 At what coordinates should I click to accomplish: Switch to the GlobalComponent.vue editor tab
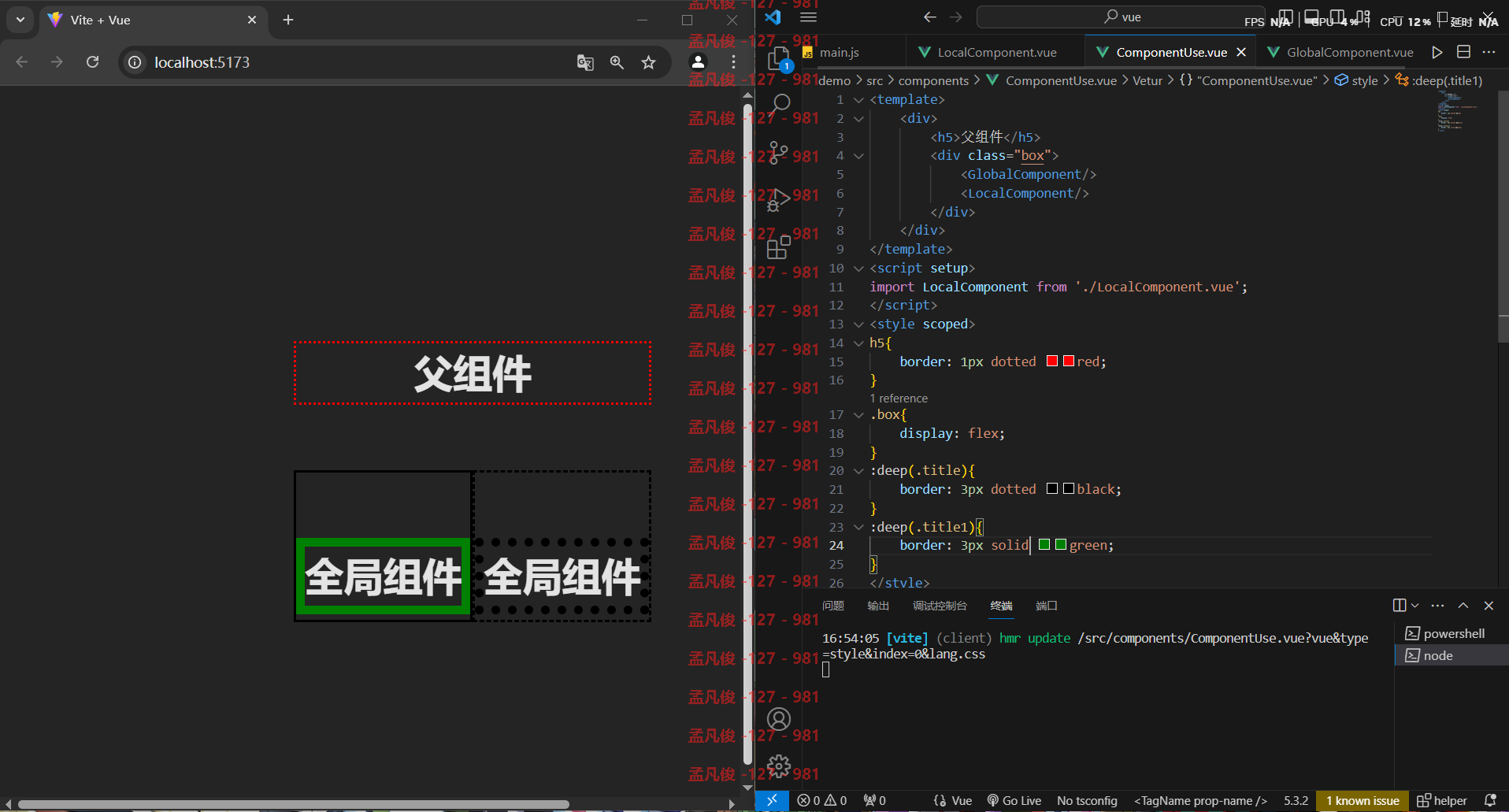tap(1350, 52)
